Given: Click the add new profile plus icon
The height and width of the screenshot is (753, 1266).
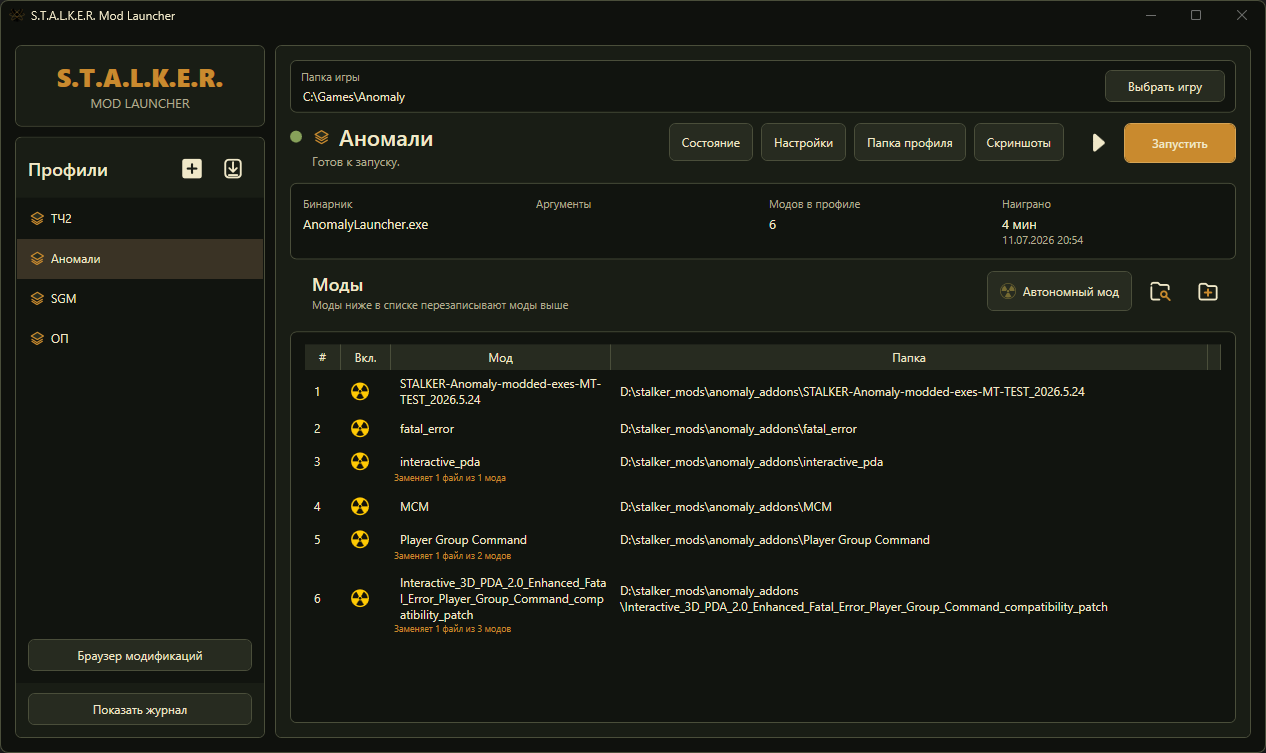Looking at the screenshot, I should 192,169.
